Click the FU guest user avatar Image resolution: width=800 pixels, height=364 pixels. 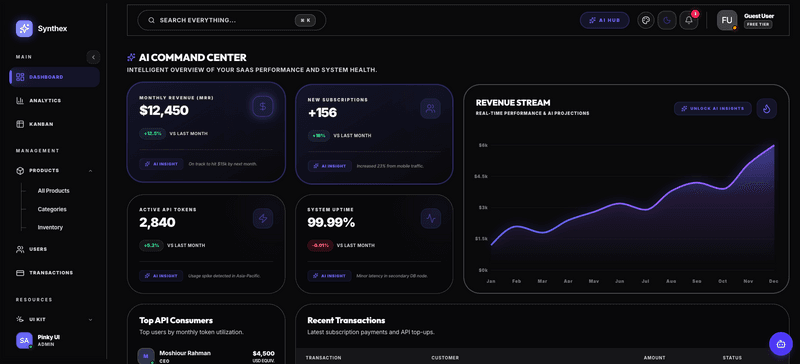coord(727,20)
